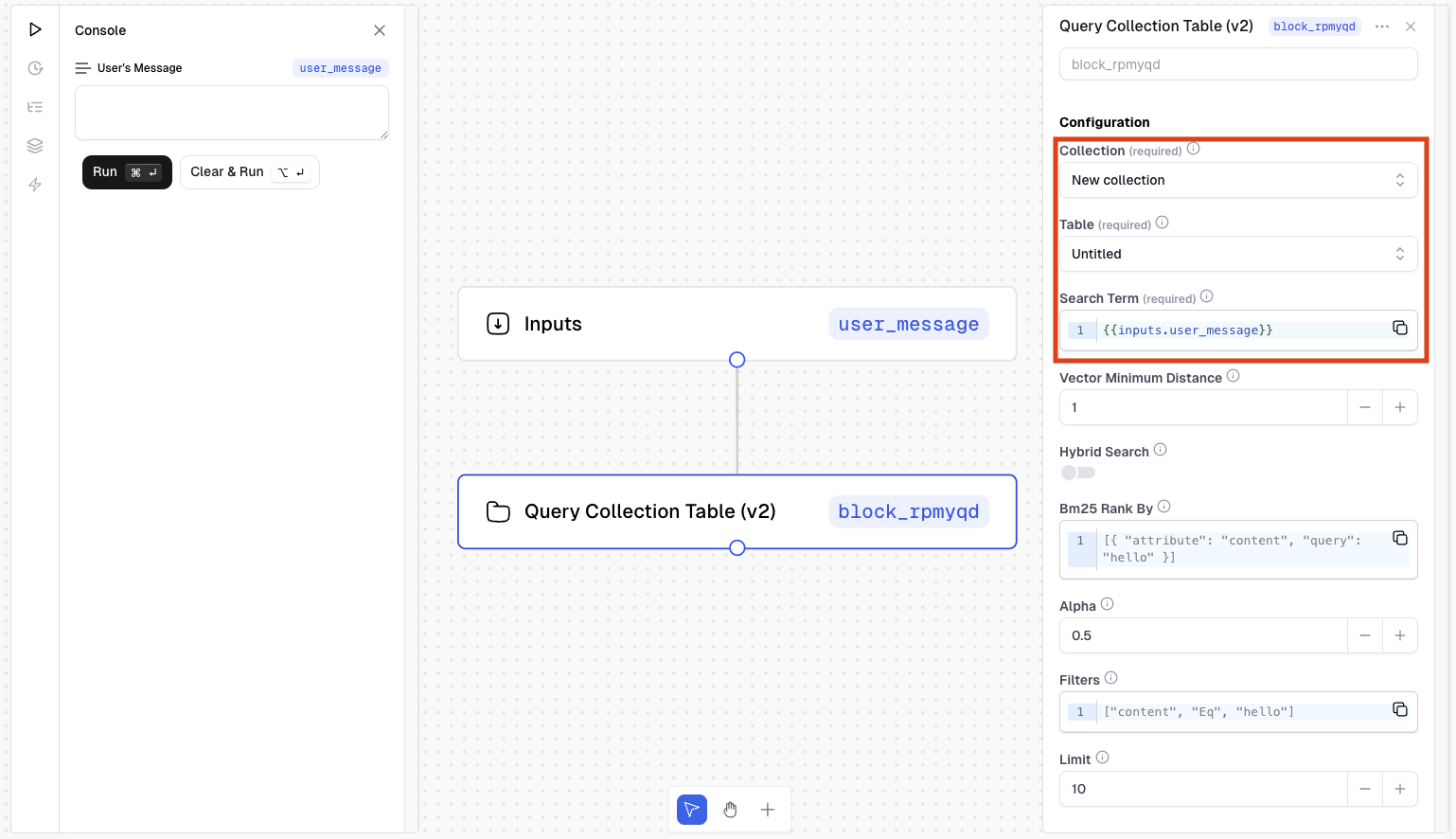Select the hand pan tool
The width and height of the screenshot is (1456, 839).
click(x=730, y=810)
